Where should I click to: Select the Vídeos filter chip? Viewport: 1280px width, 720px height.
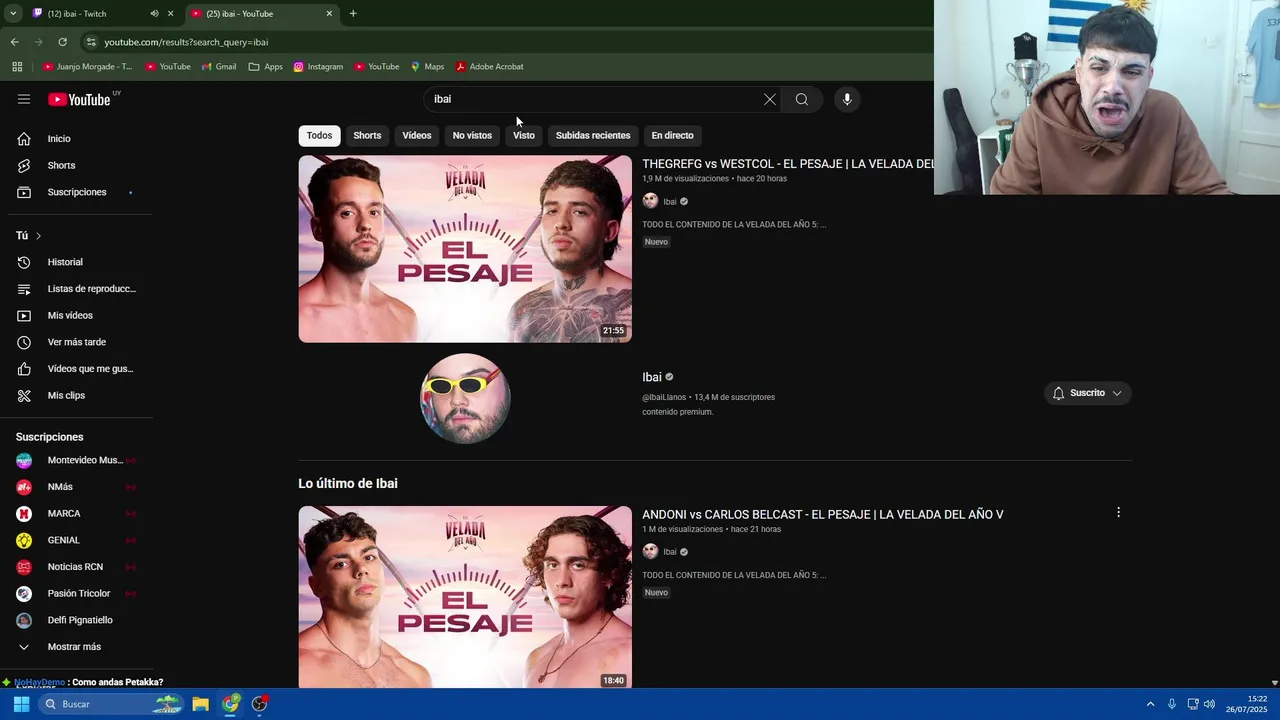[417, 135]
